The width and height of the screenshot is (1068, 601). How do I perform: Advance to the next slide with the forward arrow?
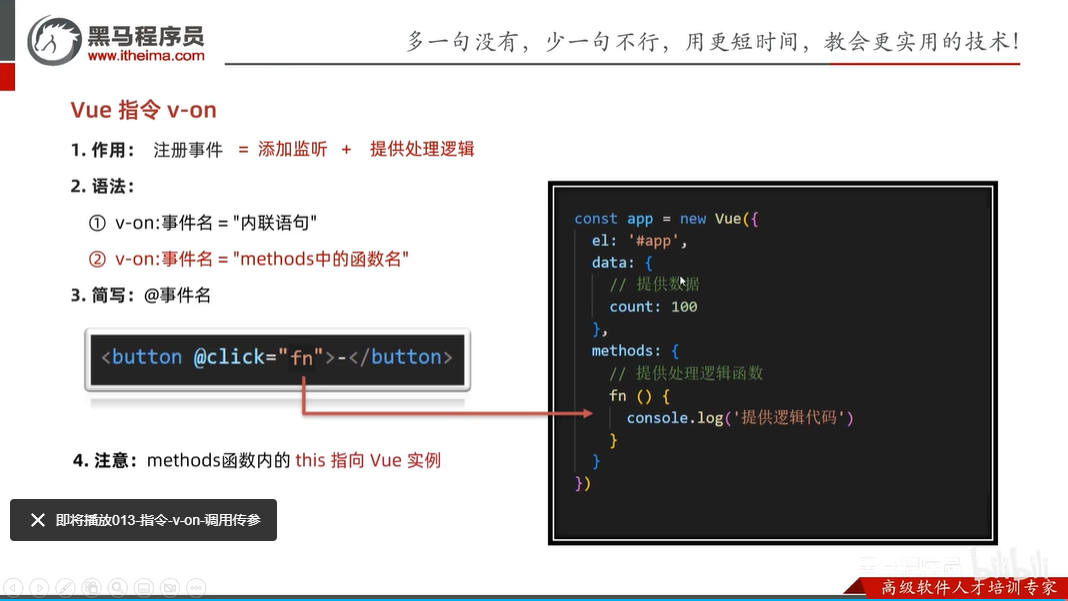40,587
